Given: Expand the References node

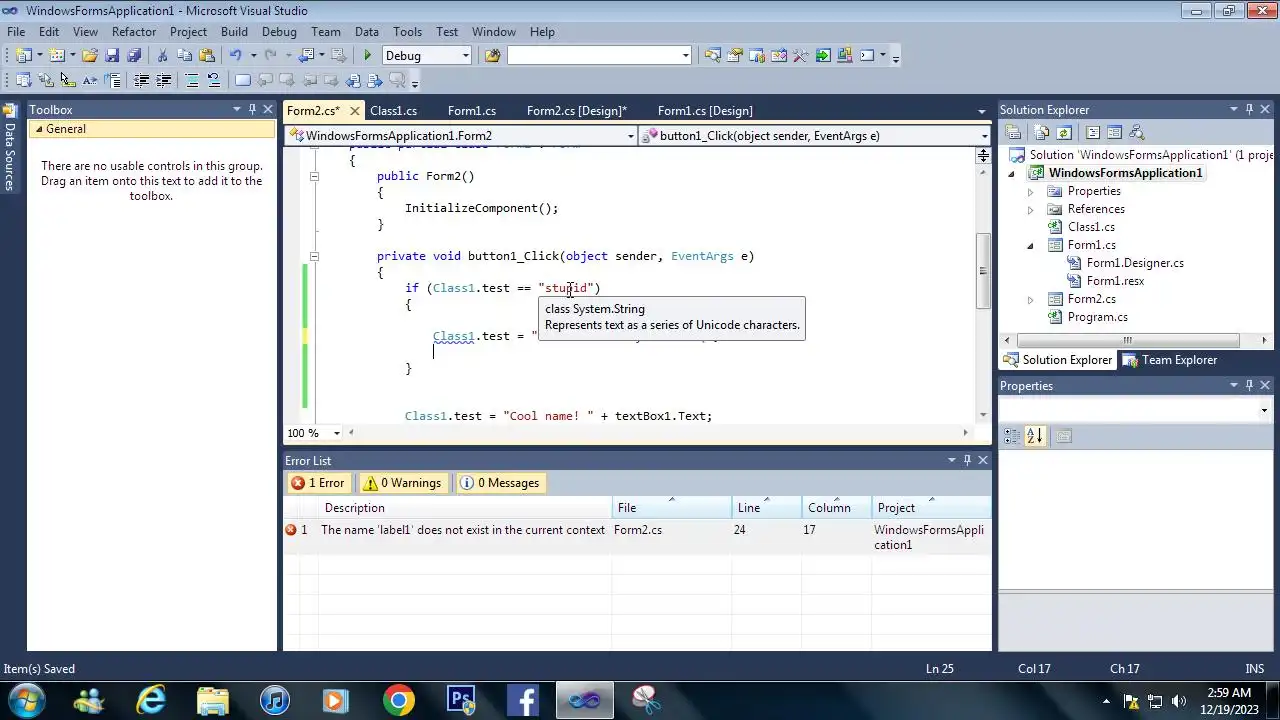Looking at the screenshot, I should click(x=1030, y=209).
